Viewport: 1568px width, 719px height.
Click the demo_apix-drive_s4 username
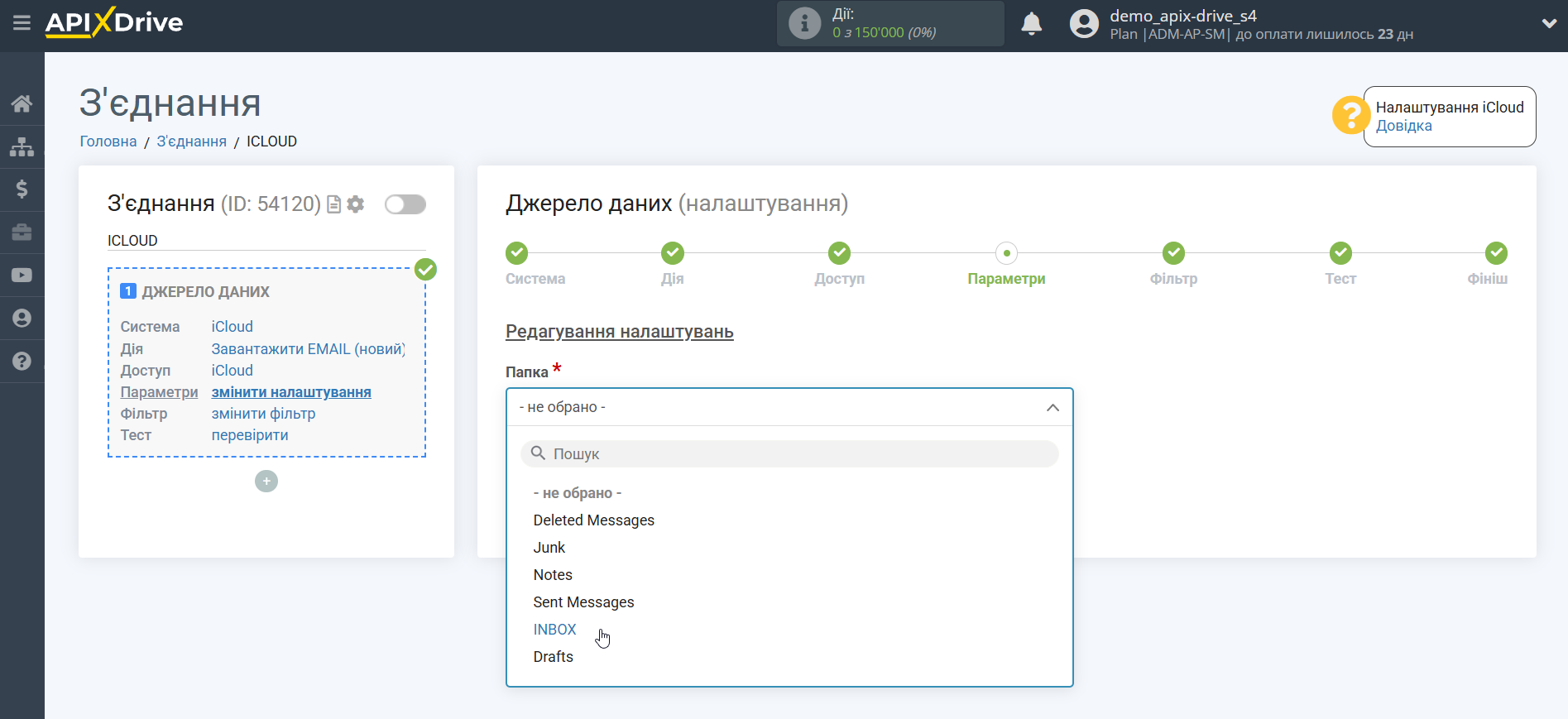pyautogui.click(x=1182, y=16)
